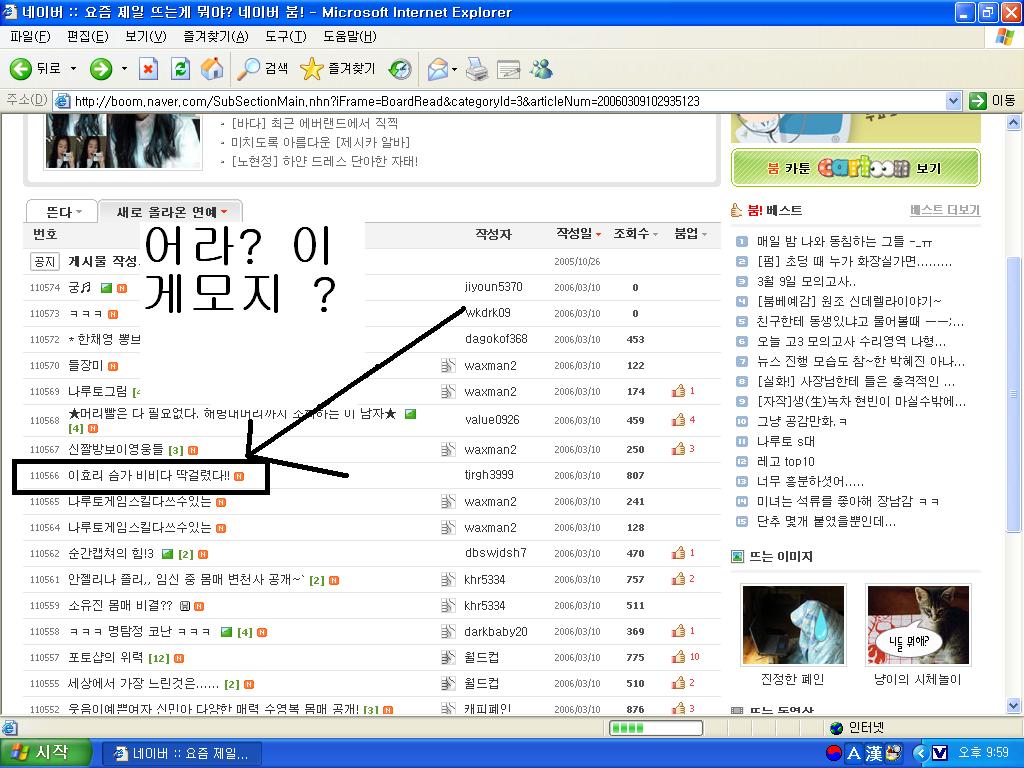
Task: Click the taskbar clock 오후 9:59
Action: click(x=983, y=753)
